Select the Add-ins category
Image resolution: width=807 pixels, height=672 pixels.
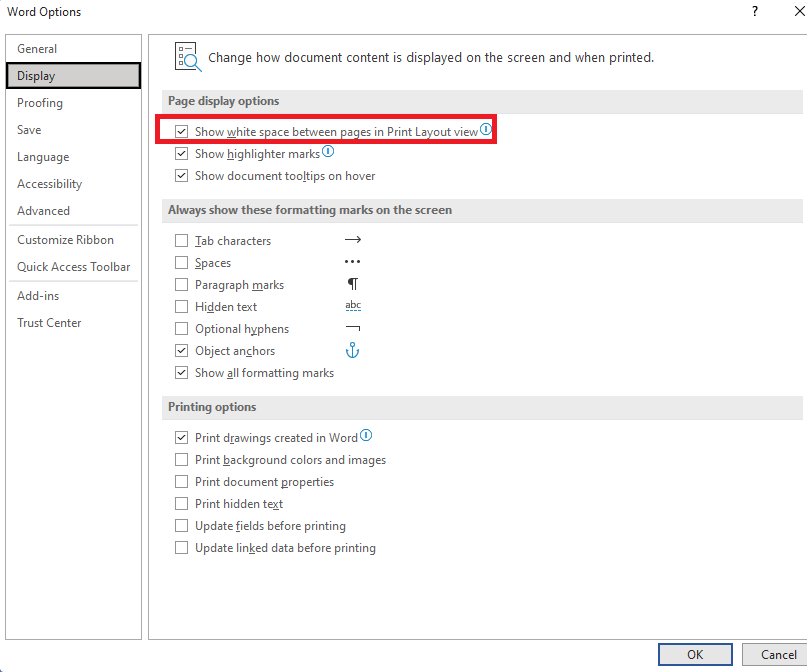pos(74,296)
